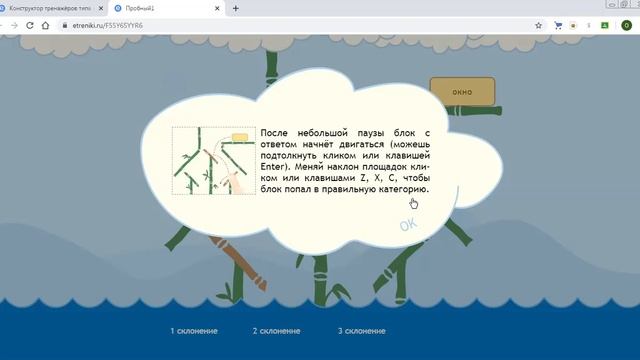The width and height of the screenshot is (640, 360).
Task: Open the green extension icon
Action: (605, 25)
